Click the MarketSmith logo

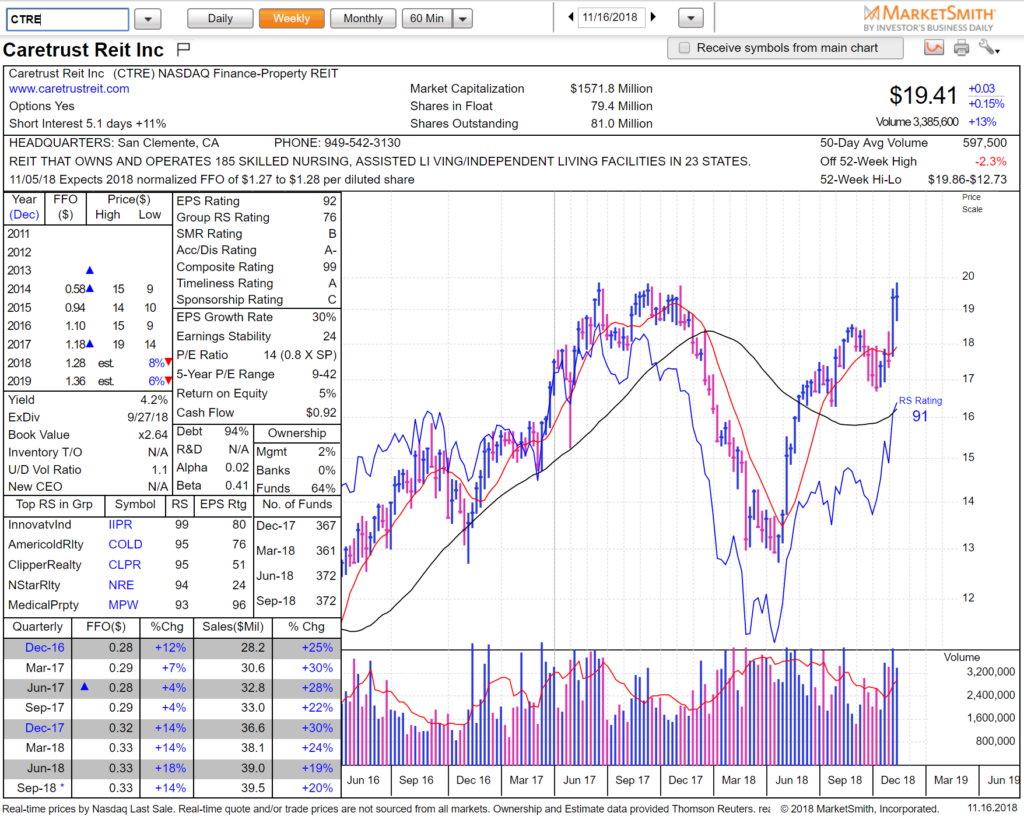(x=928, y=18)
